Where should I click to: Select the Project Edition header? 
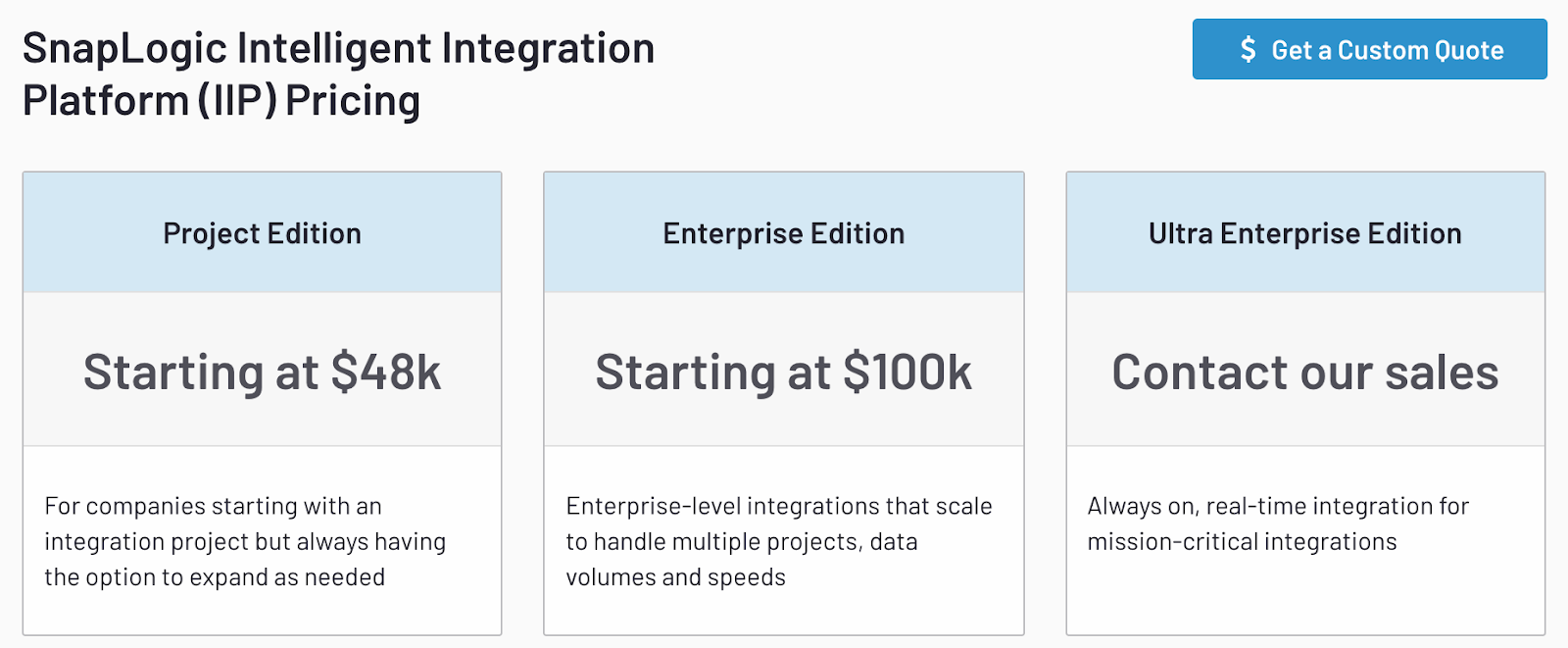[x=262, y=233]
